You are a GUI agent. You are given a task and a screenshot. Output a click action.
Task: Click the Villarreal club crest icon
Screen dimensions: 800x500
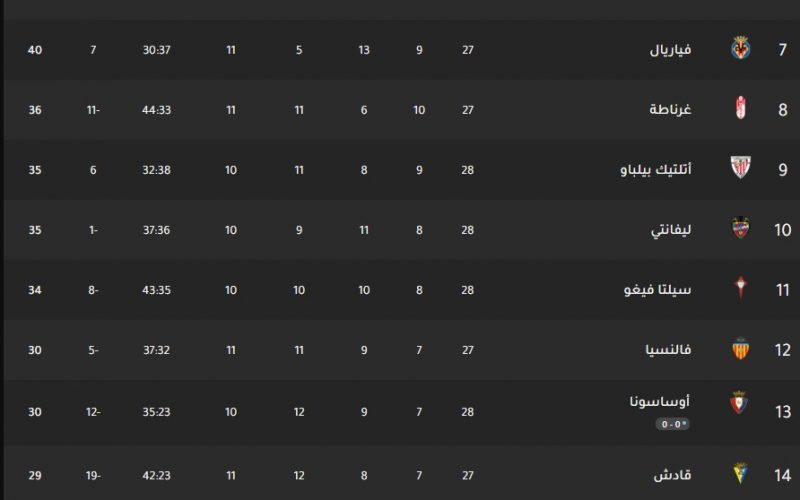pyautogui.click(x=741, y=48)
